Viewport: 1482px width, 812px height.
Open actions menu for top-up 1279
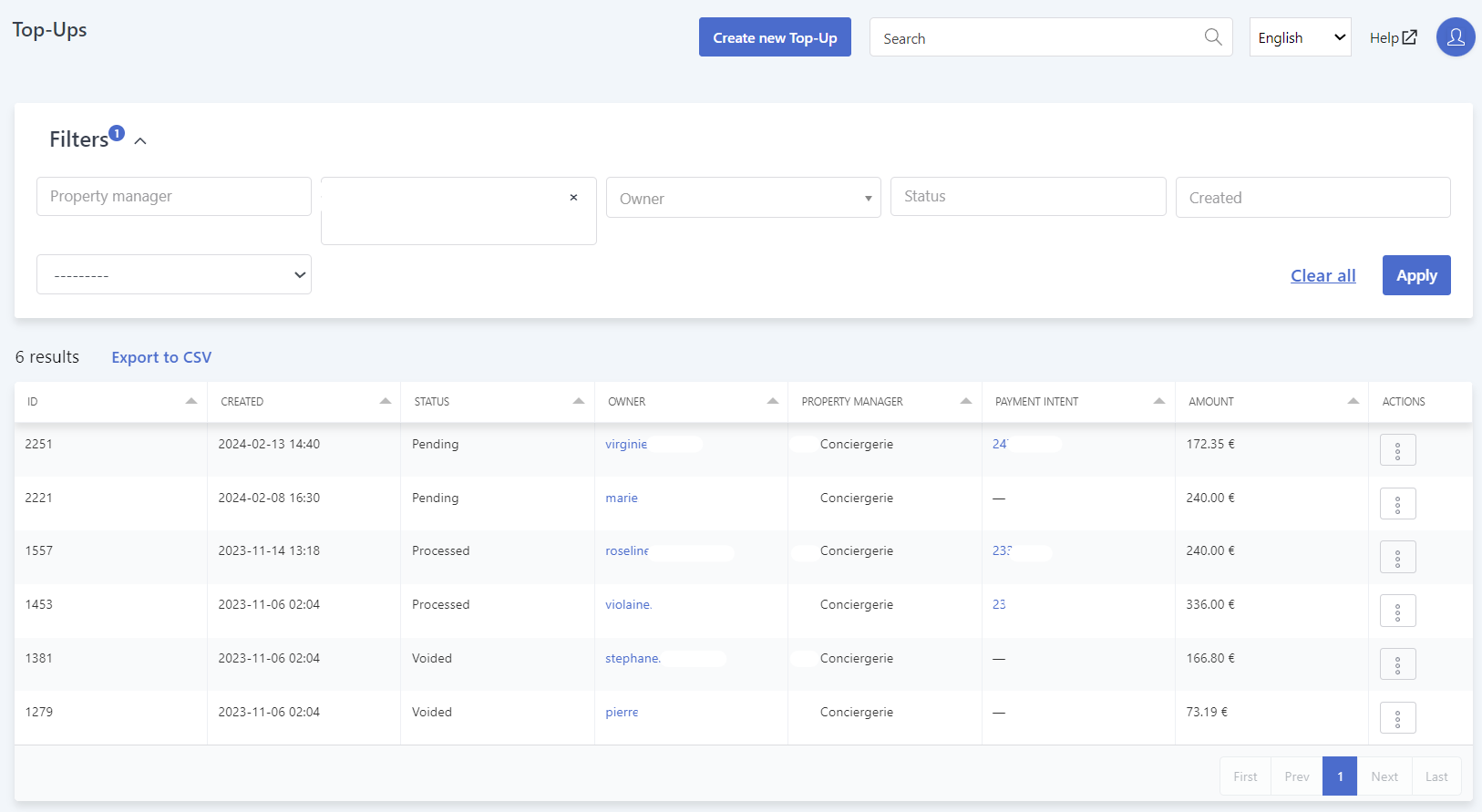point(1397,718)
